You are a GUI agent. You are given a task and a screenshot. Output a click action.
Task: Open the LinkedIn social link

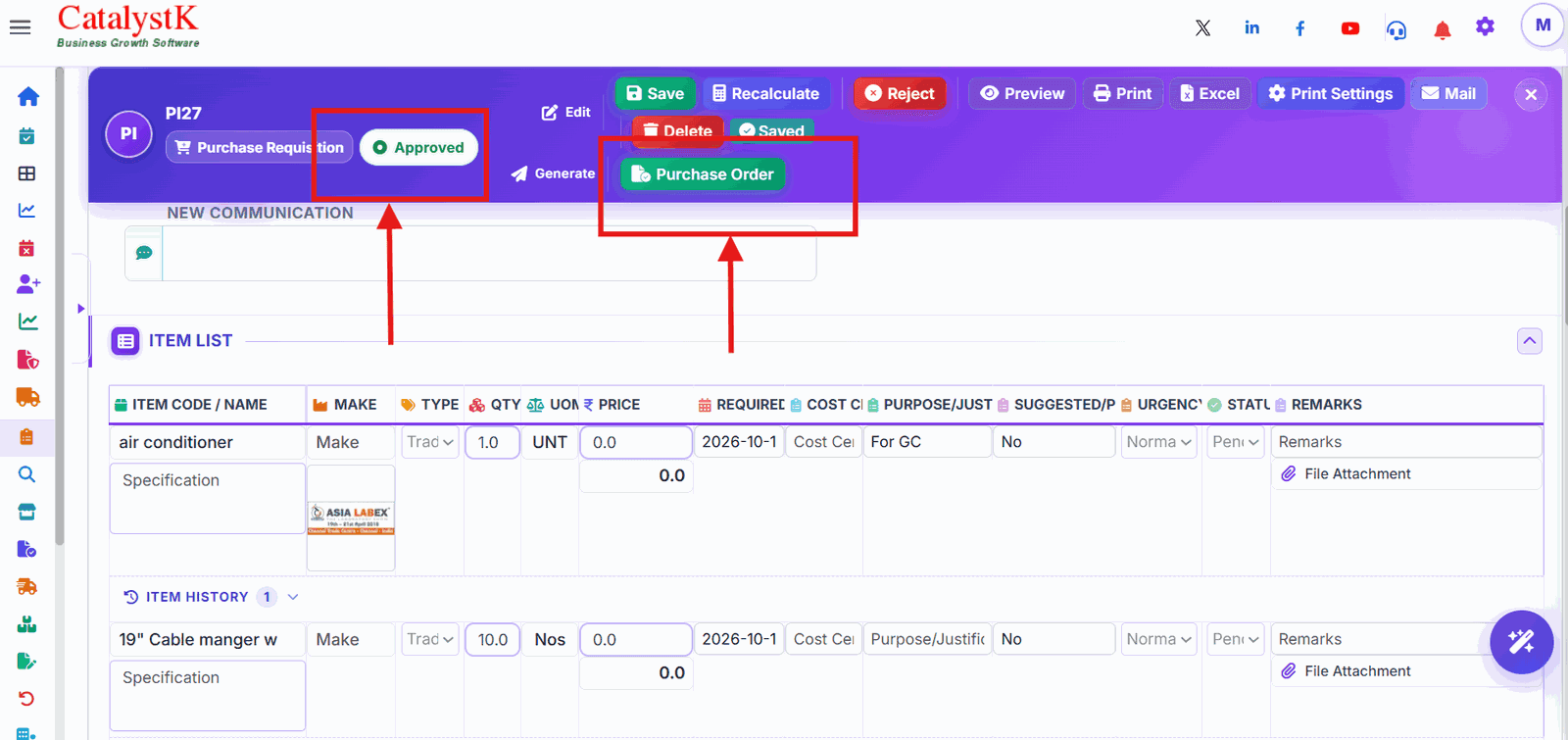1251,27
